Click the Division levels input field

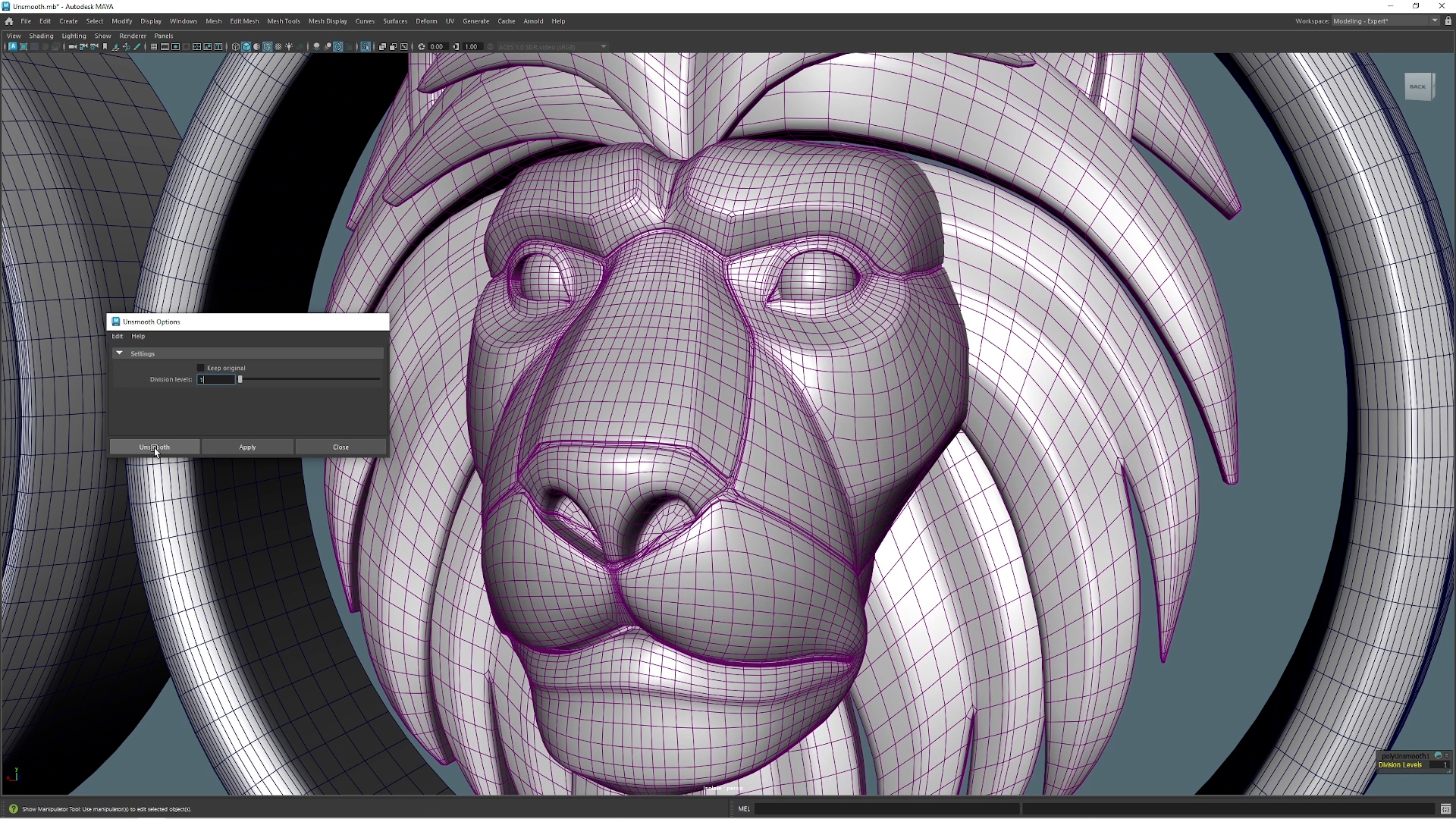tap(216, 379)
